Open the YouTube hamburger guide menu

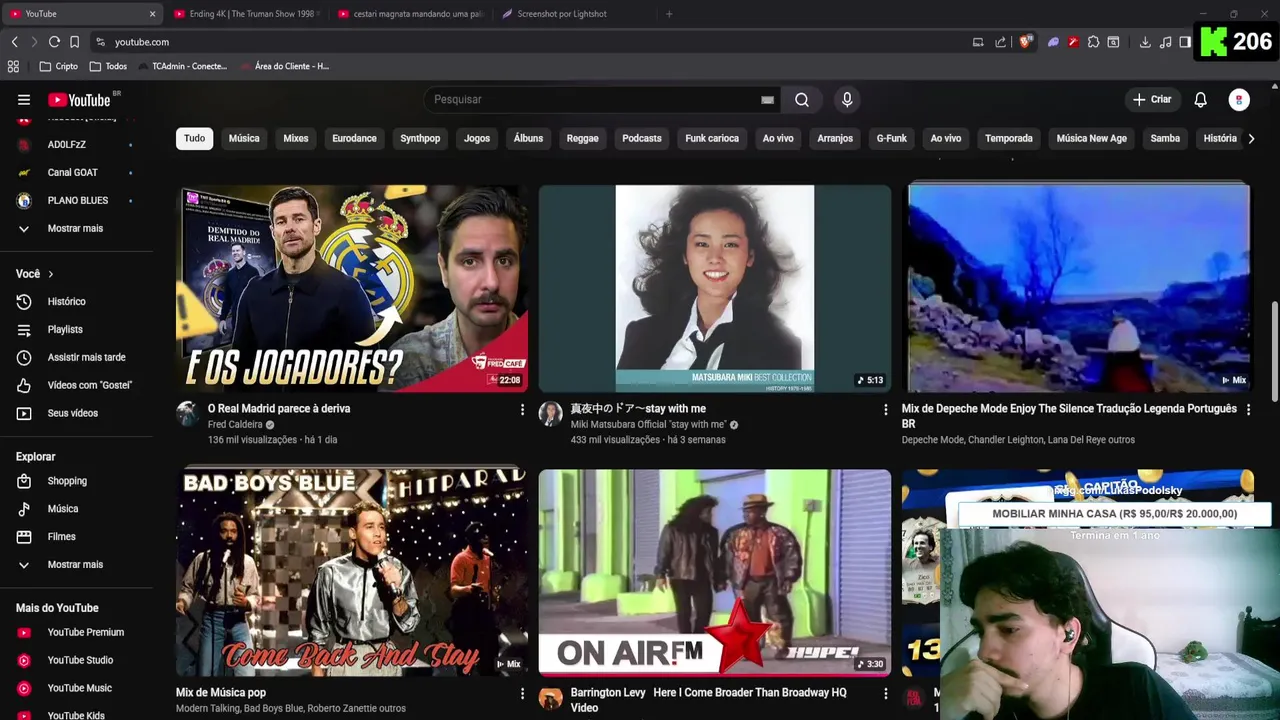24,100
